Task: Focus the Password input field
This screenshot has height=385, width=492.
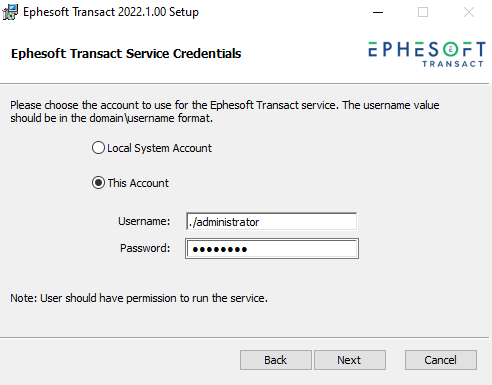Action: [x=272, y=249]
